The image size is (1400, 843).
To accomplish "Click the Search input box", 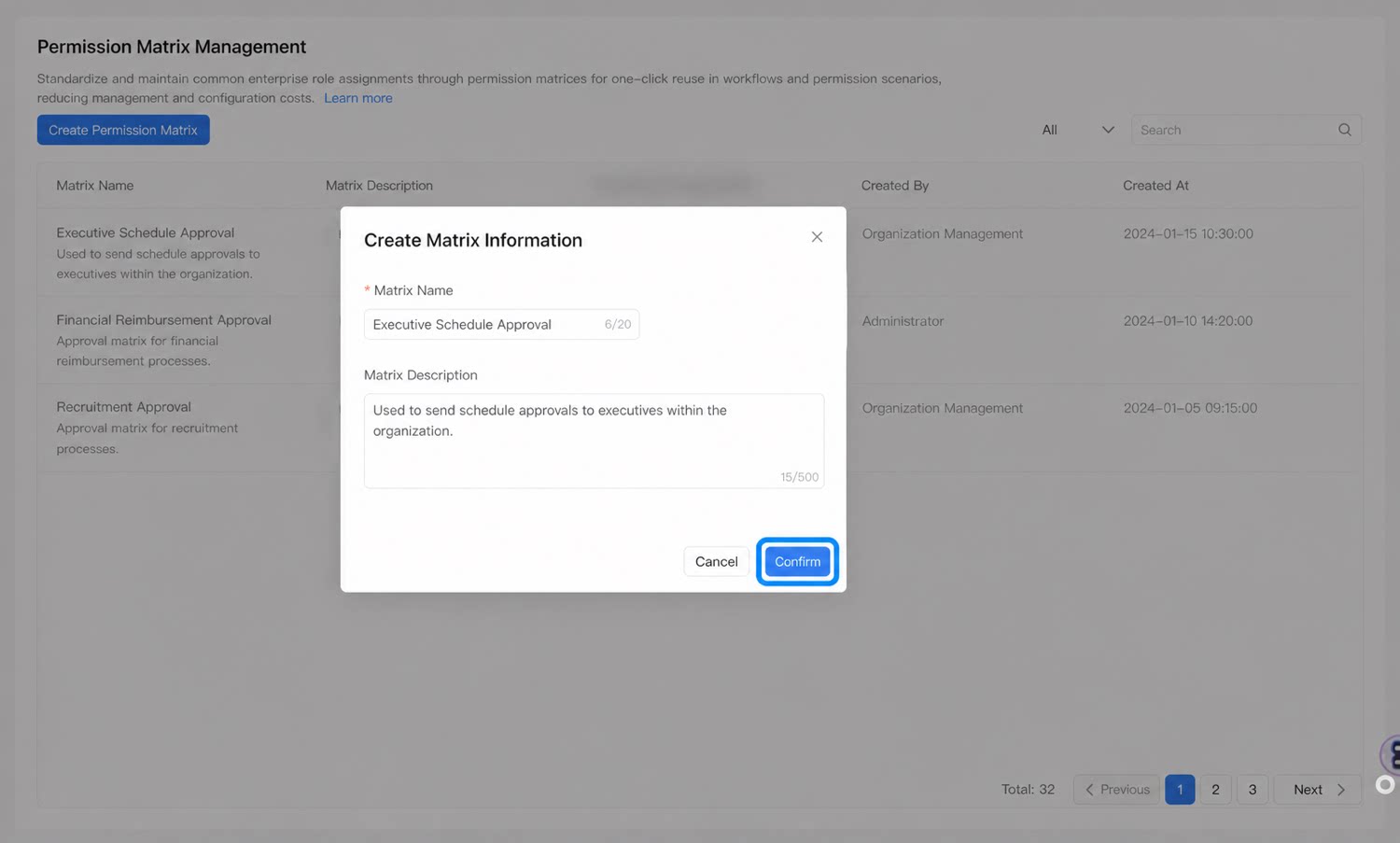I will (1246, 130).
